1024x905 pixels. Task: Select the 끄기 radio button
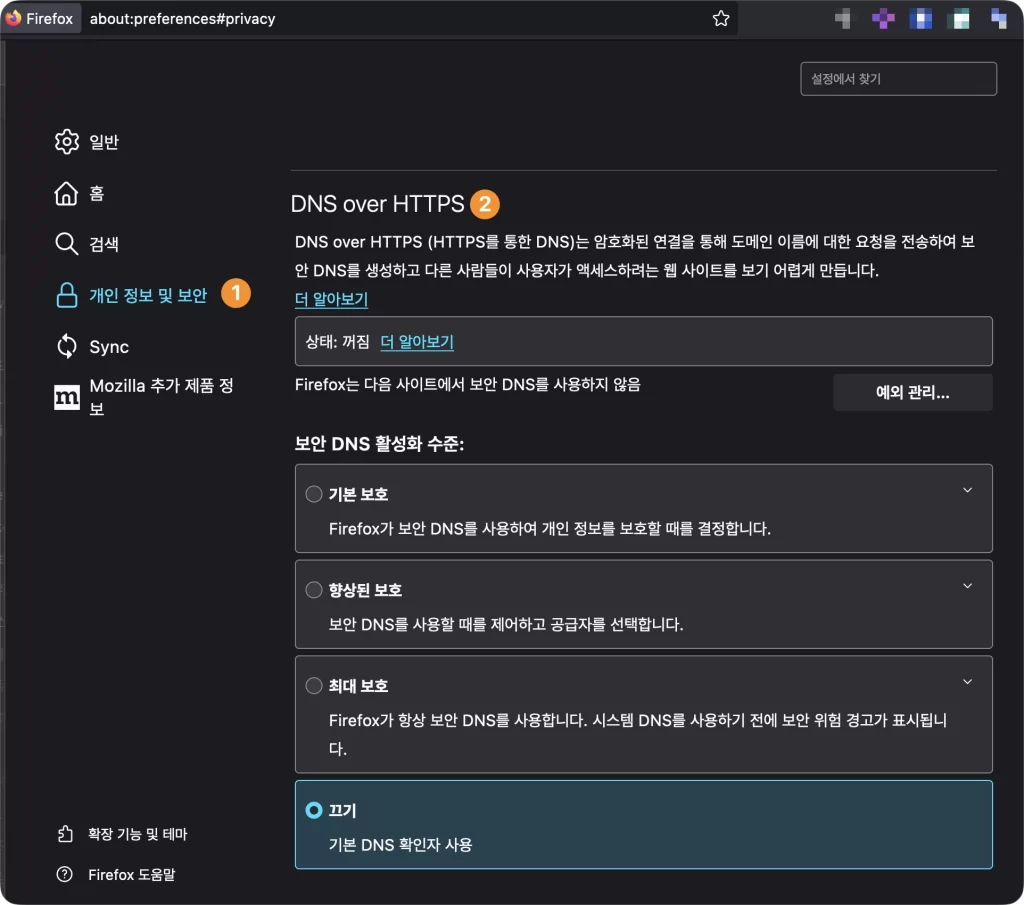[x=314, y=810]
